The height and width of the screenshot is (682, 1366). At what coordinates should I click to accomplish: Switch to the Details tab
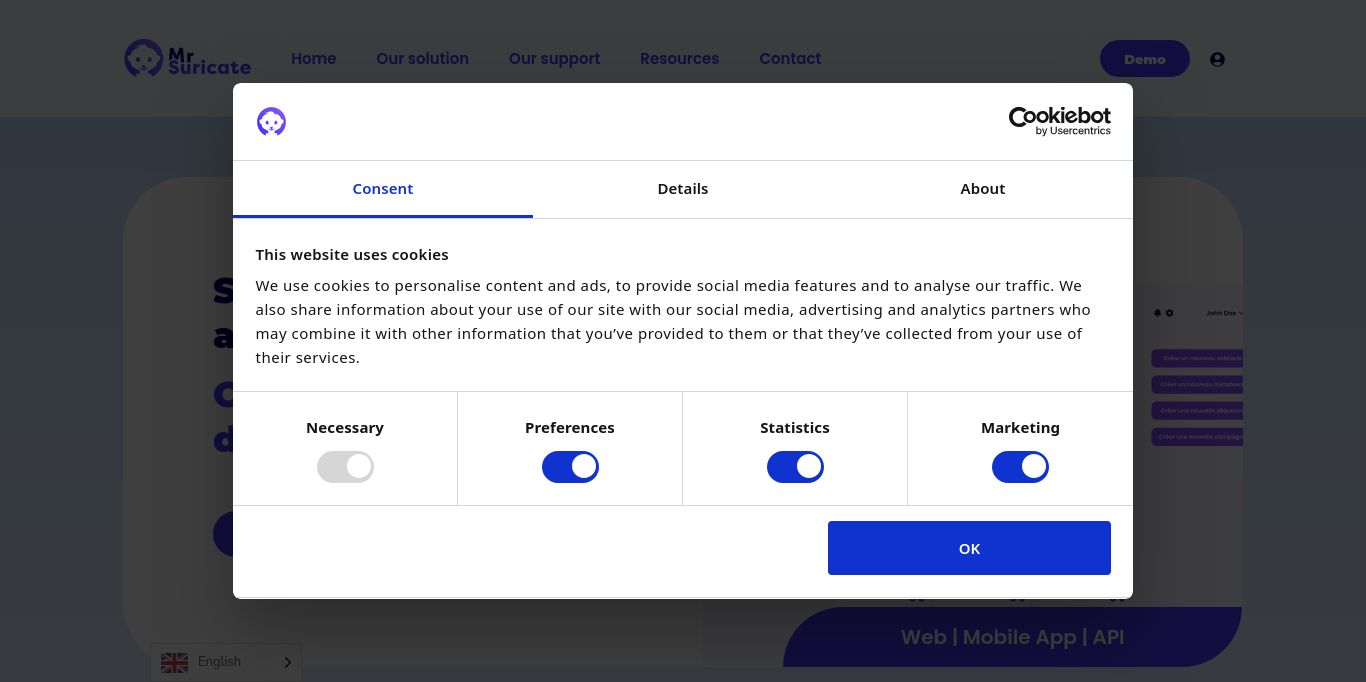[x=683, y=189]
